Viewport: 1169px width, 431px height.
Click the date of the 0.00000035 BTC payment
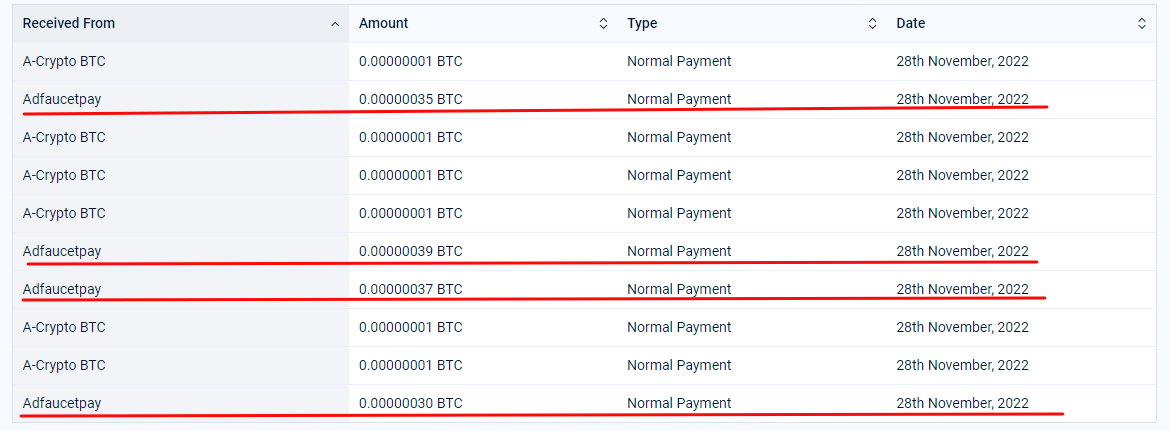[x=962, y=99]
